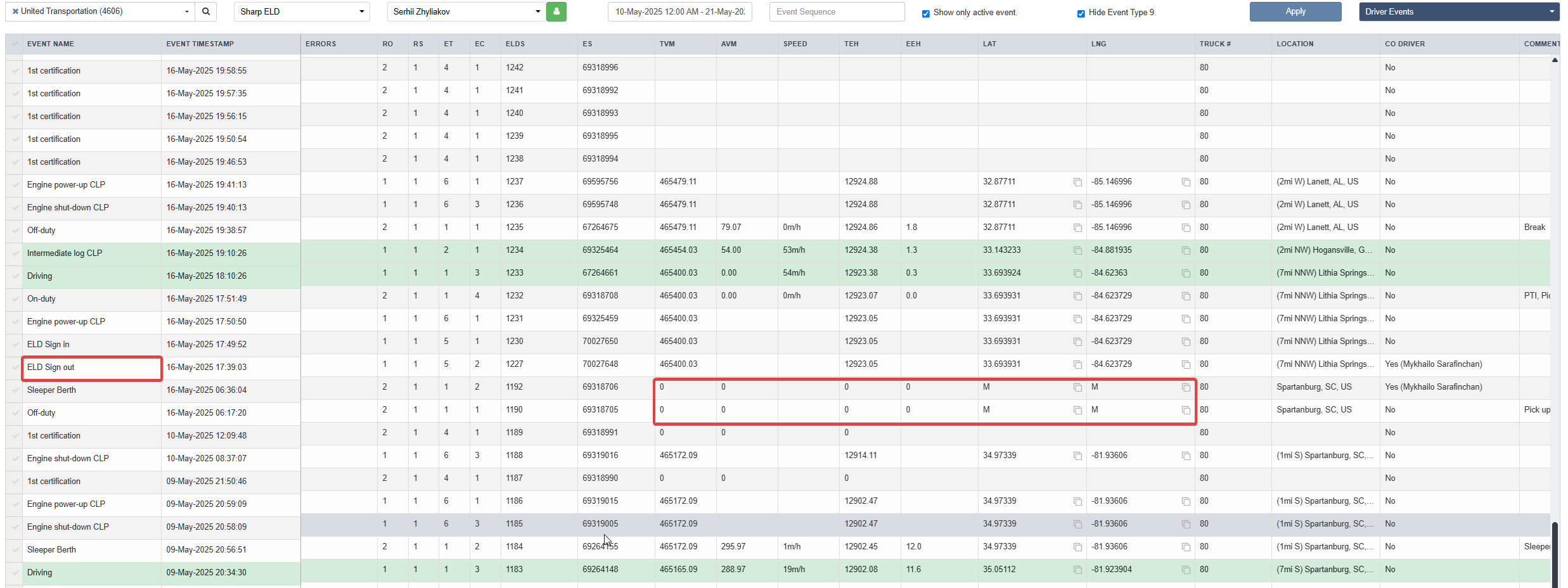Uncheck Hide Event Type 9 checkbox

click(1081, 13)
